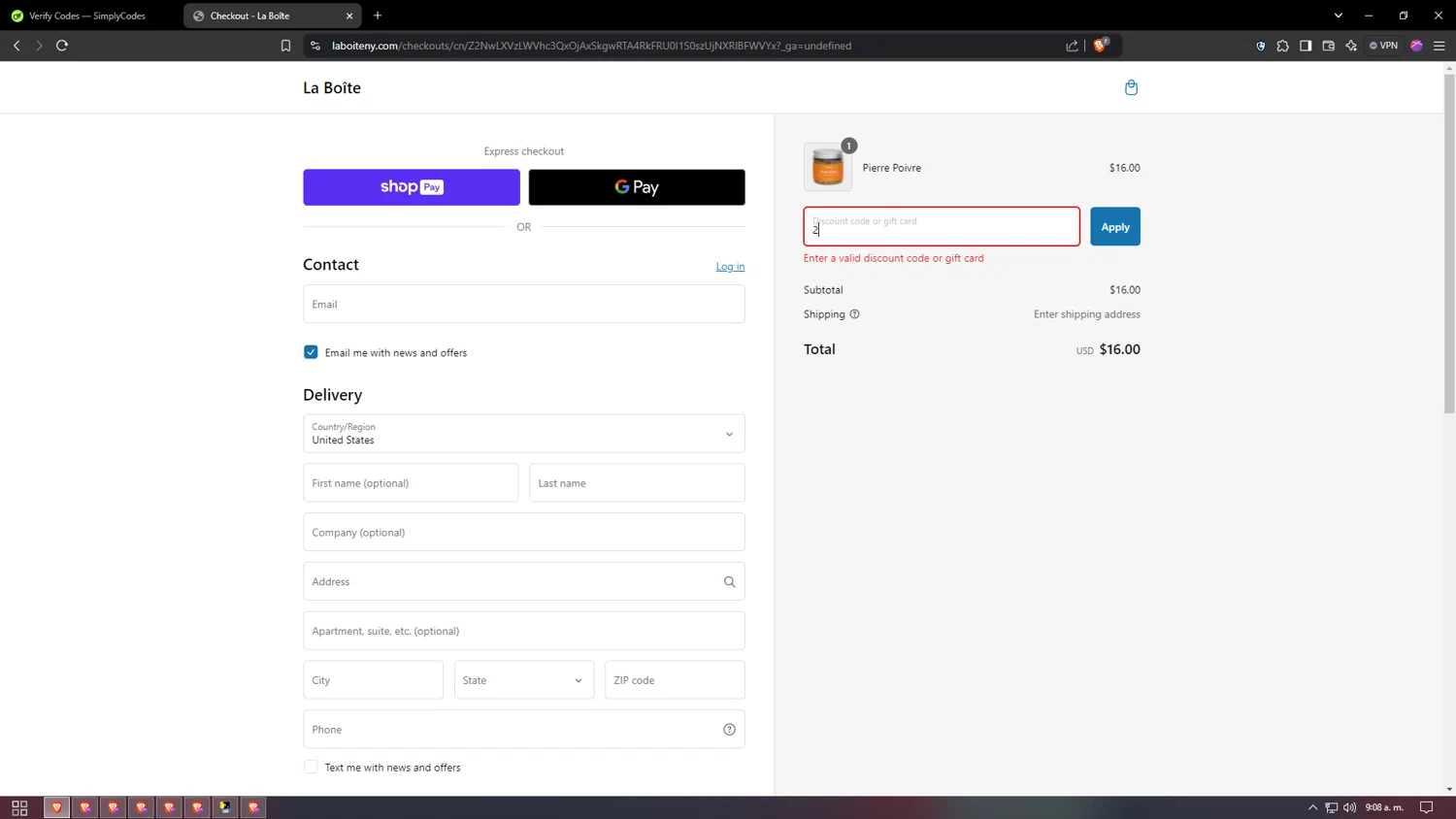Toggle the browser sidebar panel icon

pos(1306,46)
